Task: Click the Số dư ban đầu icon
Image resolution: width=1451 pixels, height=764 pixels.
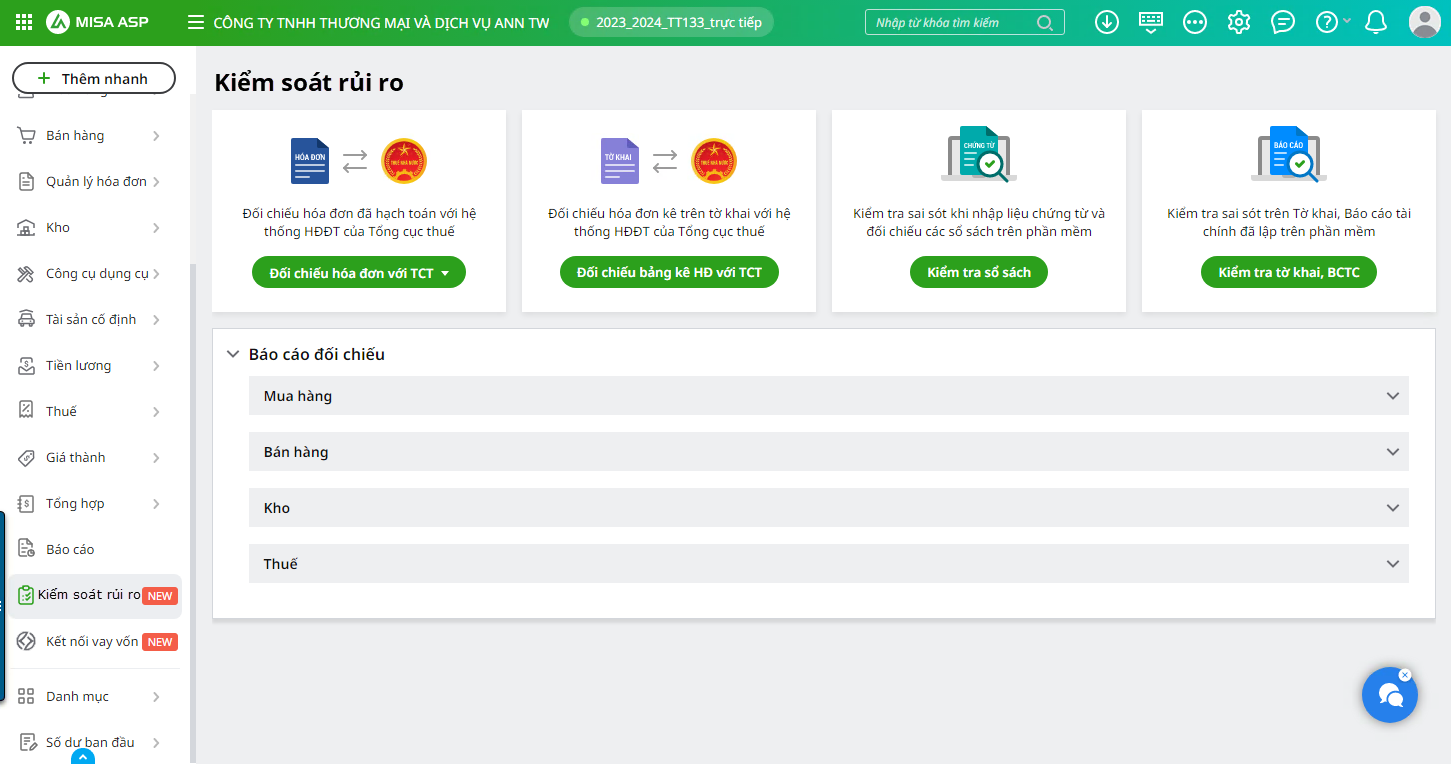Action: tap(27, 742)
